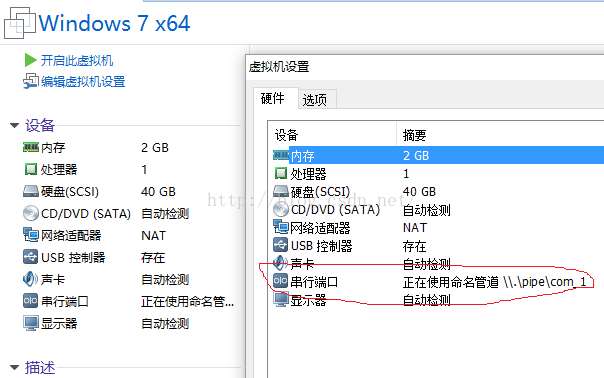Click 硬盘(SCSI) label in left device list
Screen dimensions: 604x378
pos(70,192)
